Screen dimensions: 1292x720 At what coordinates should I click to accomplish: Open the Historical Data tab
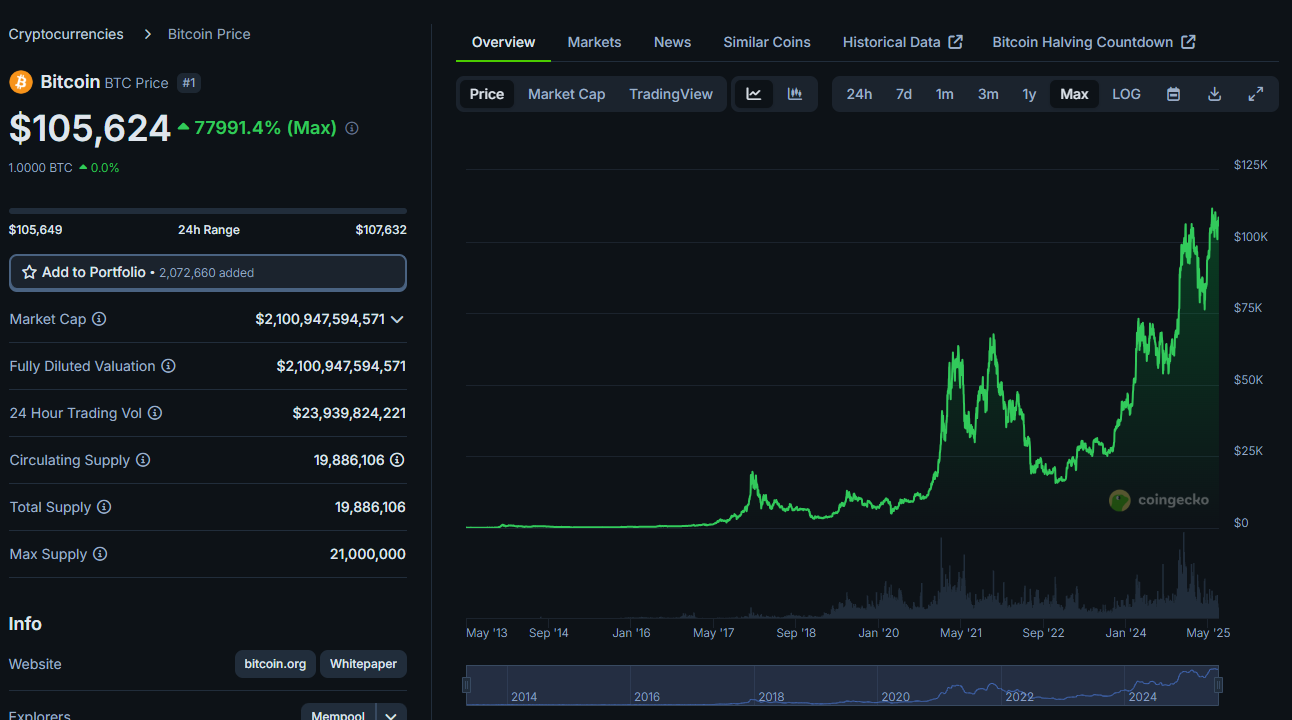point(902,42)
